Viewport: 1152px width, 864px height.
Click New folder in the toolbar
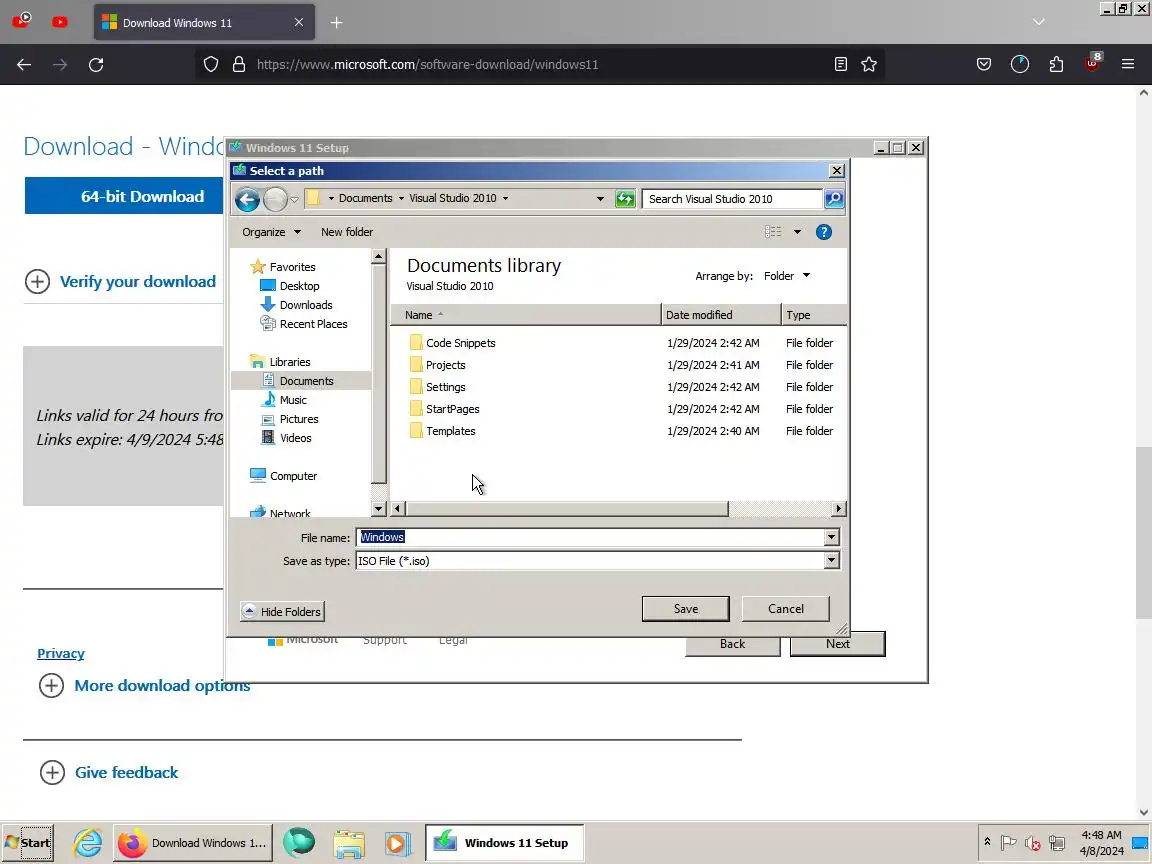click(347, 232)
